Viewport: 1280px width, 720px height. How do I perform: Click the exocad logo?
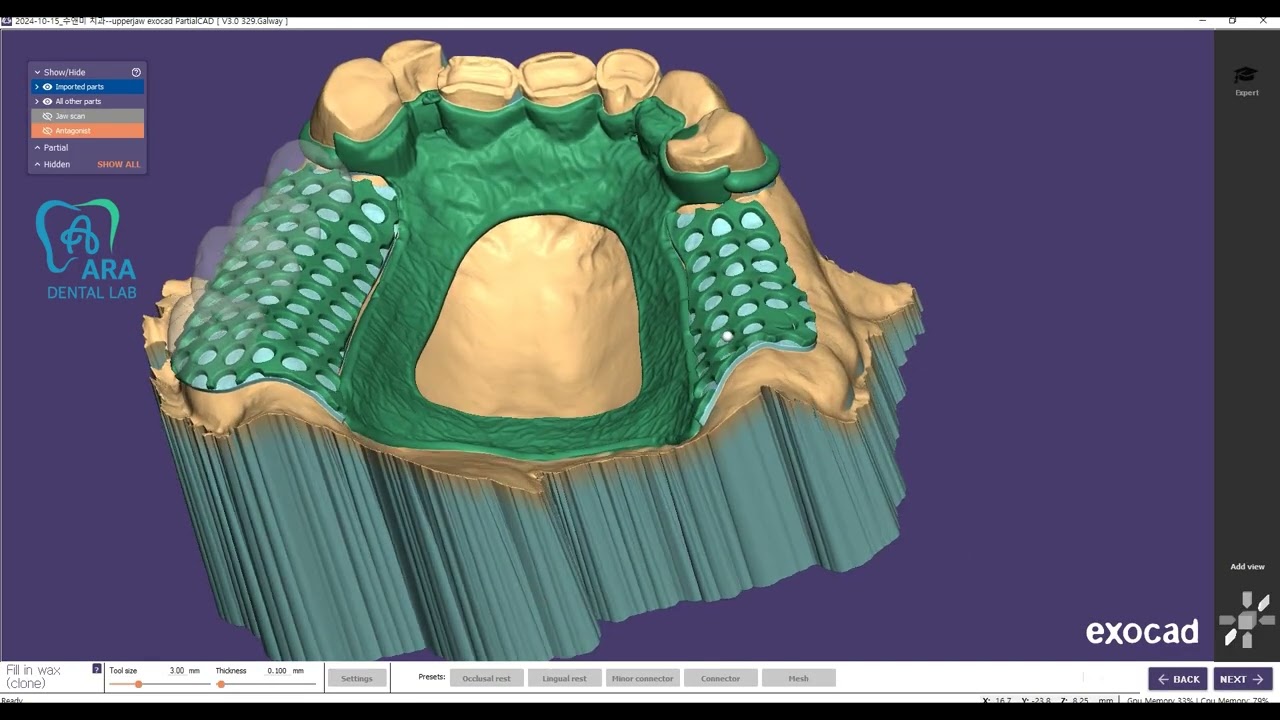pos(1142,632)
